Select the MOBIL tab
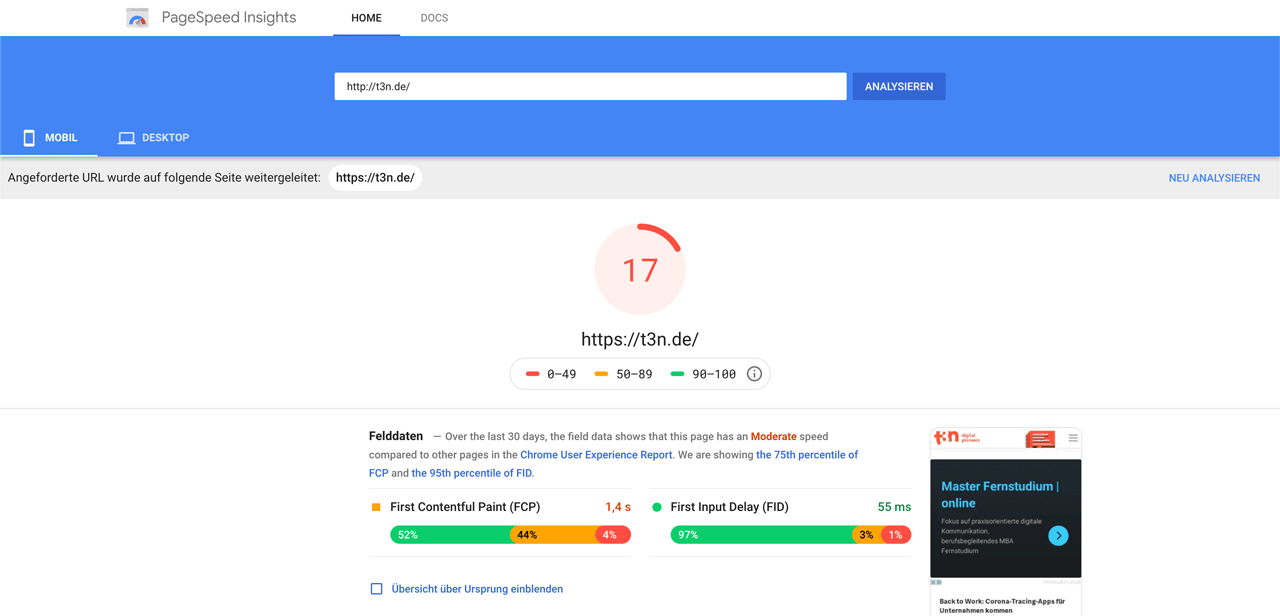This screenshot has height=616, width=1280. tap(49, 138)
